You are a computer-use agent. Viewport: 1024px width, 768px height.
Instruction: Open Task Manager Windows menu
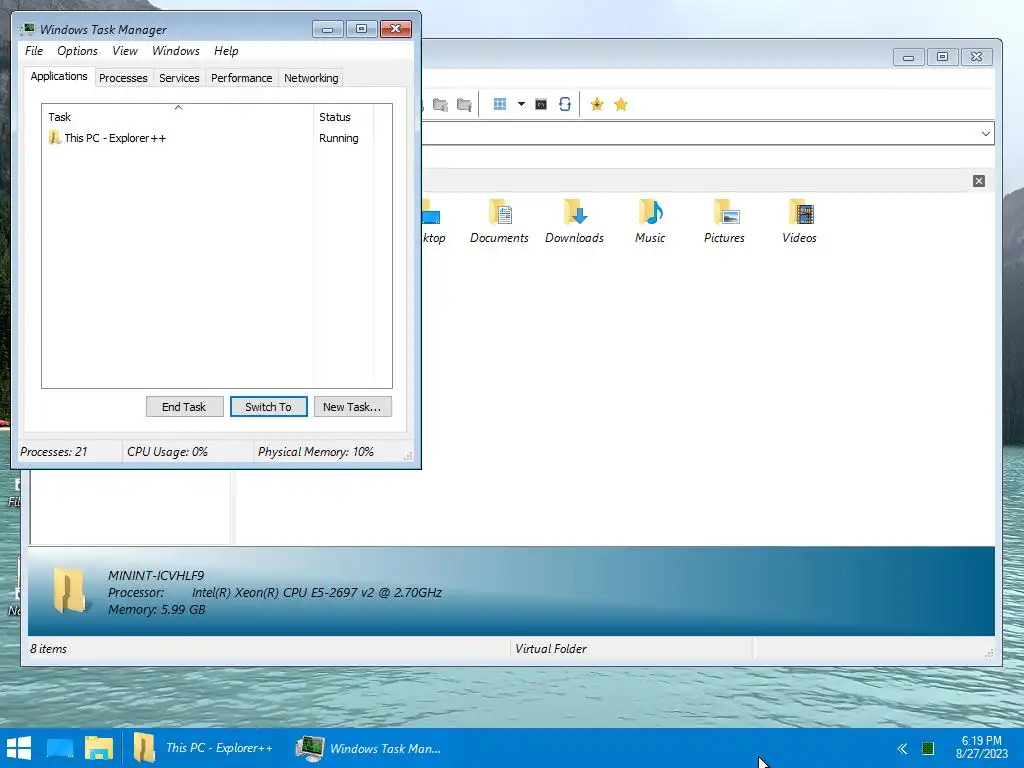(176, 51)
